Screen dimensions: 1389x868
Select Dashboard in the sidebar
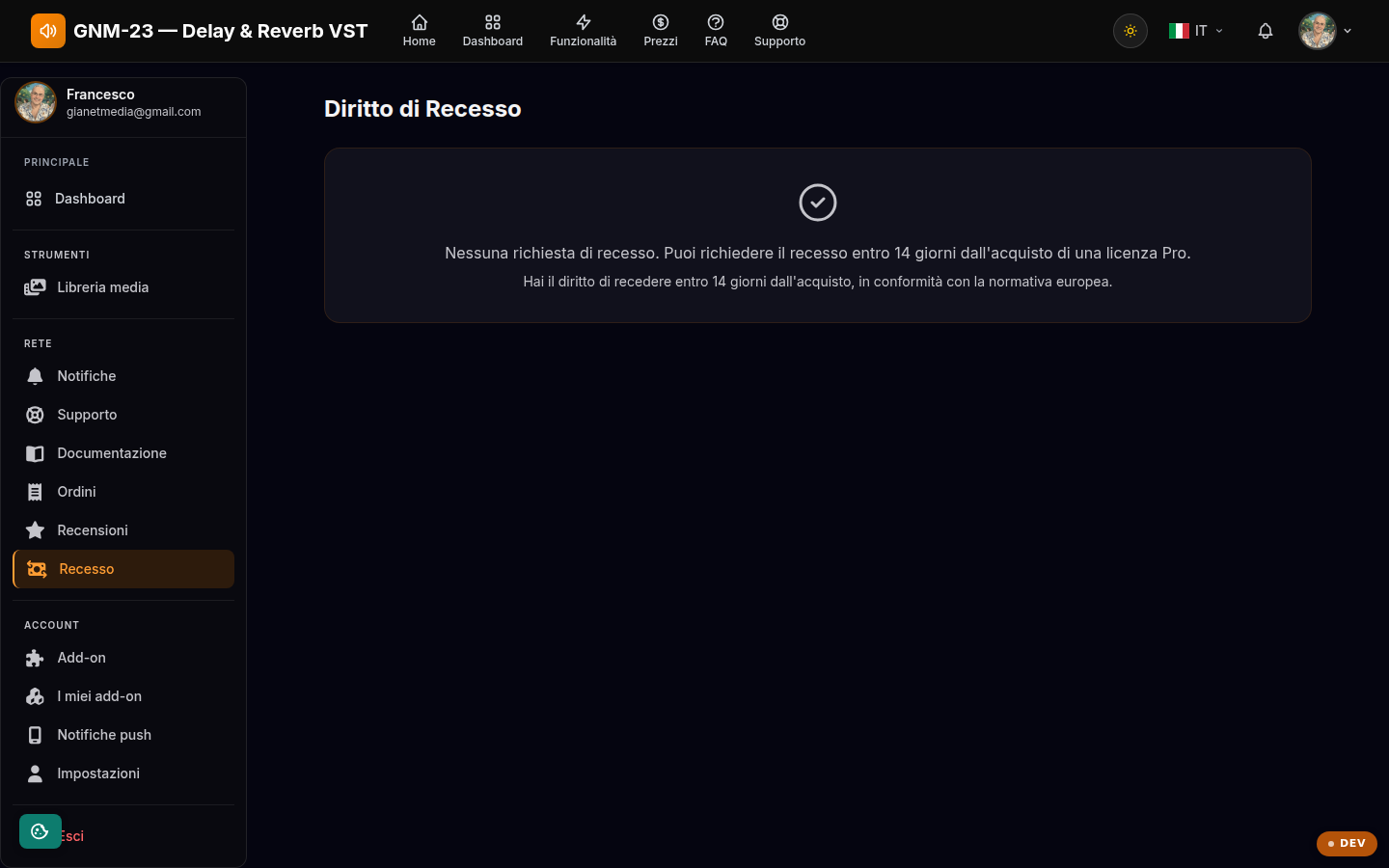pyautogui.click(x=123, y=199)
